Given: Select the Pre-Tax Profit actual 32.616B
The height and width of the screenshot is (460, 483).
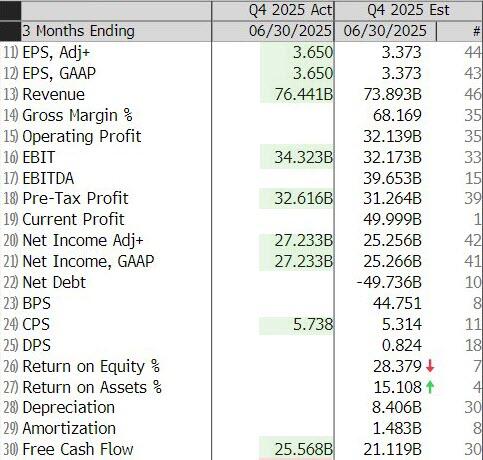Looking at the screenshot, I should [304, 199].
